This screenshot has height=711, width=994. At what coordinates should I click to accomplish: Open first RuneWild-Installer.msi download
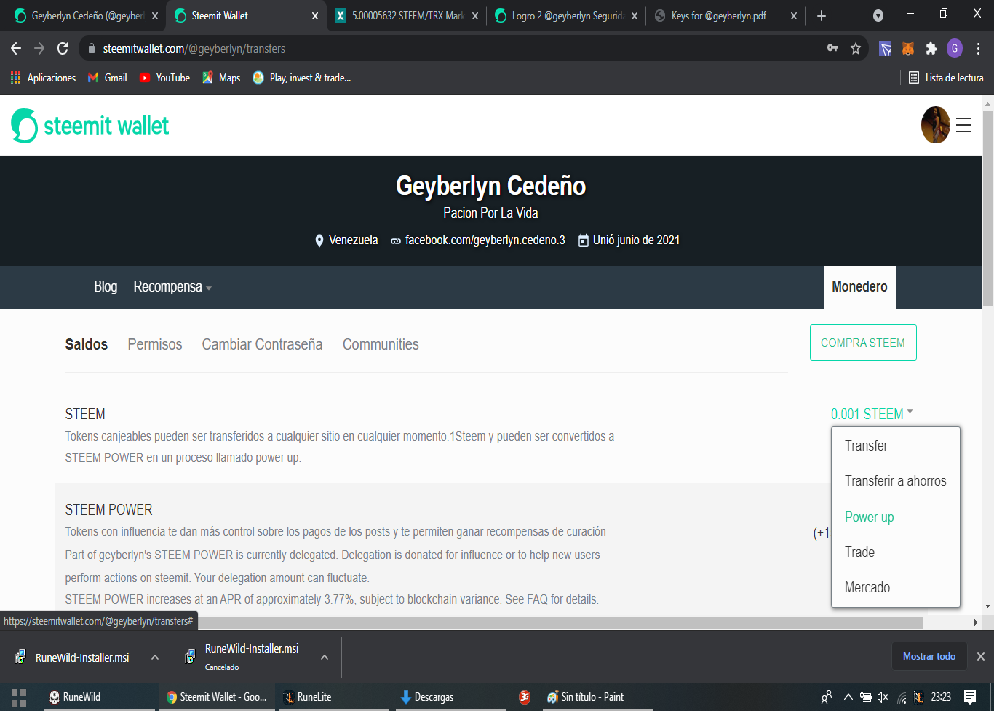click(74, 658)
